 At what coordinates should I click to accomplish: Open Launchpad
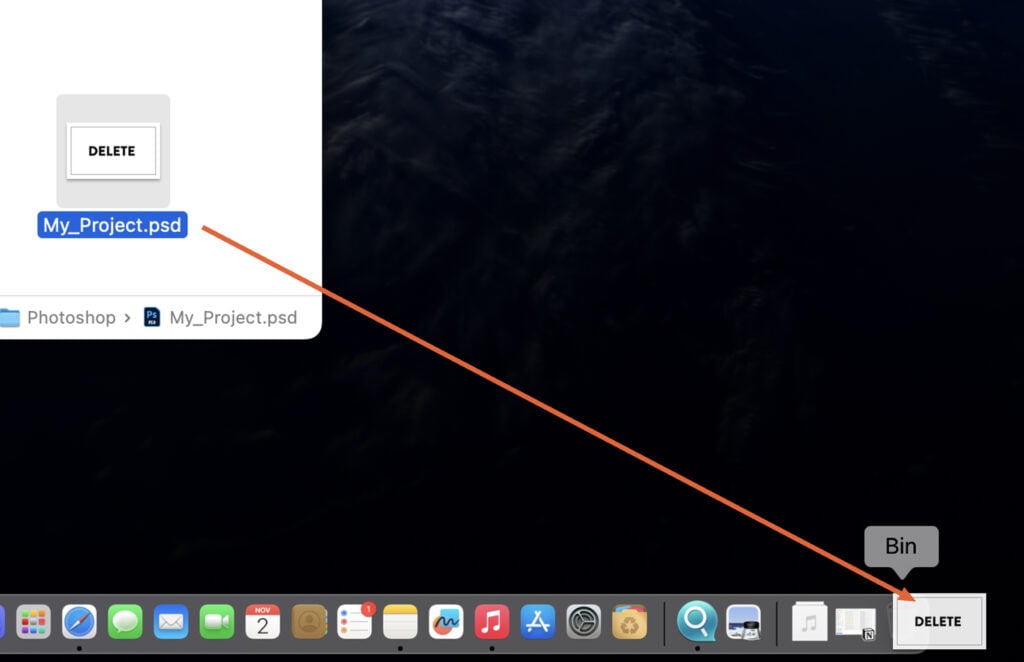click(x=33, y=622)
